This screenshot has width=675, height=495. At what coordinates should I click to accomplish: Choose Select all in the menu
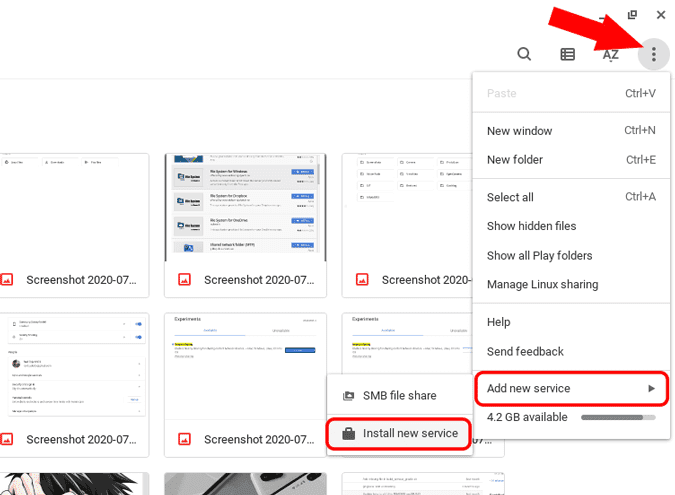(510, 197)
